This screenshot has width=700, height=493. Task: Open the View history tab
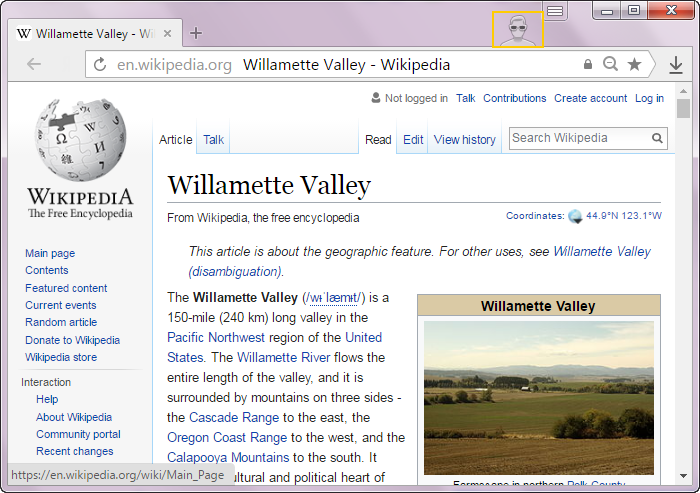(x=465, y=140)
